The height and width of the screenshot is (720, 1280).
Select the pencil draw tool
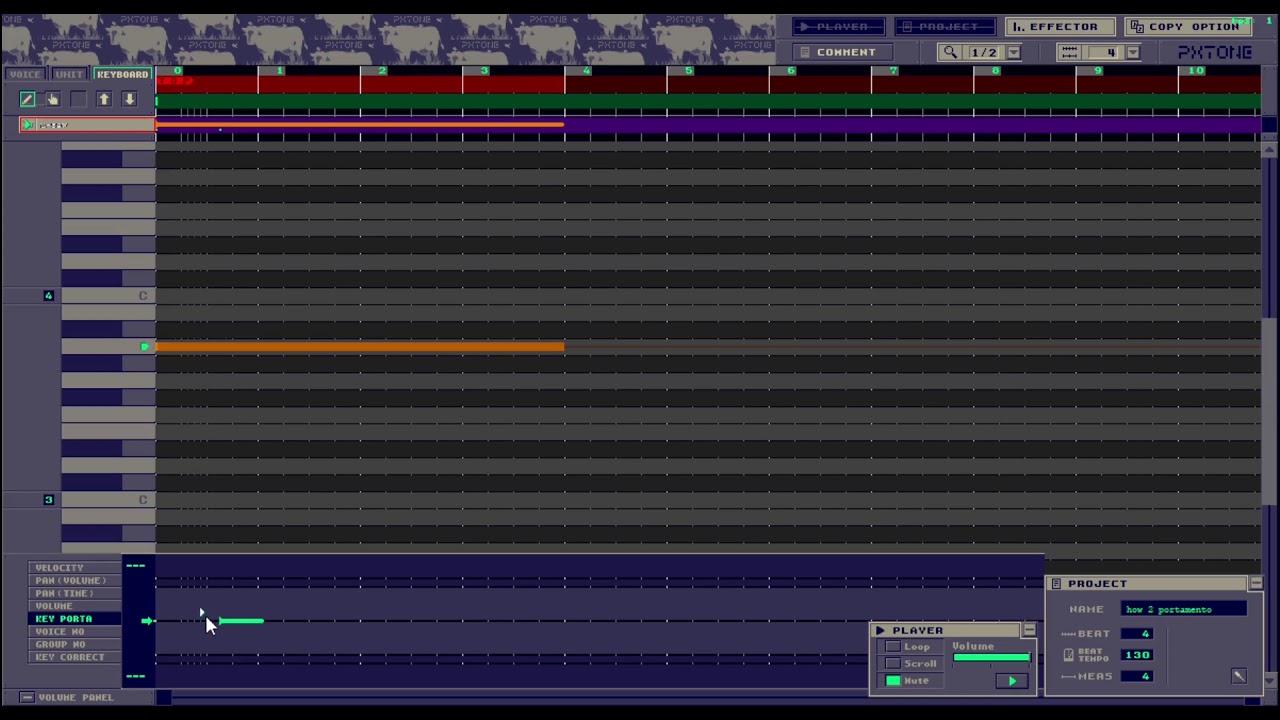(x=27, y=99)
